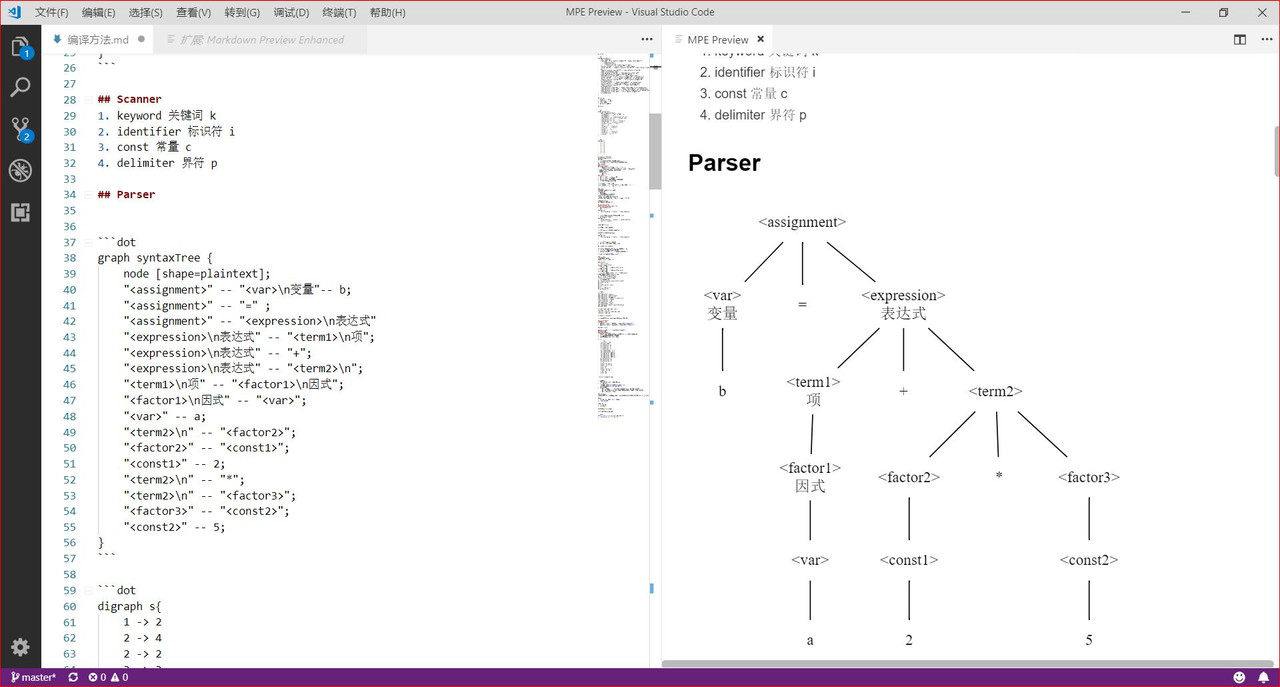Click the synchronize changes icon in status bar

pyautogui.click(x=73, y=677)
